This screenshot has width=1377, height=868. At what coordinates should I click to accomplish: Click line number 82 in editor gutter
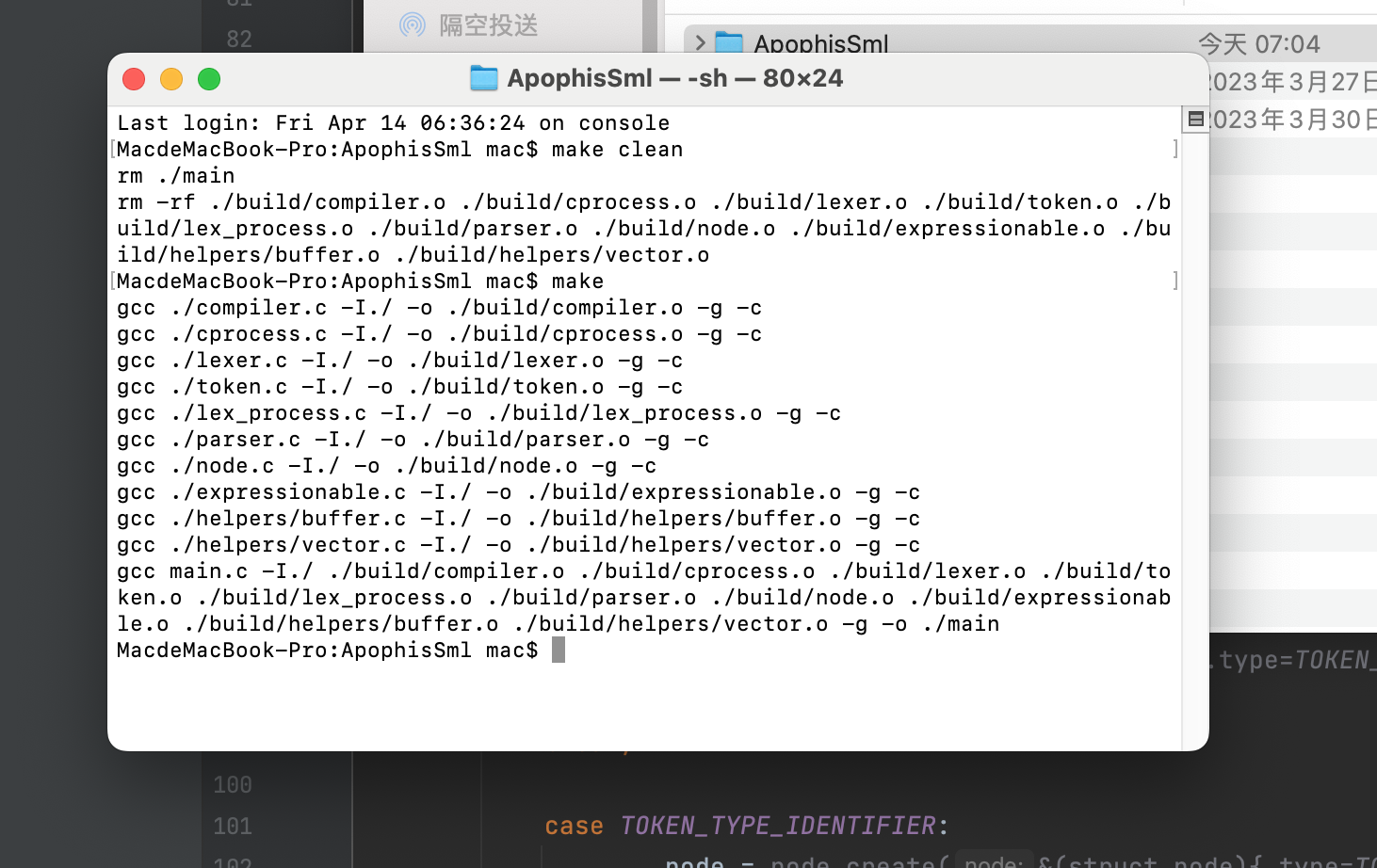(x=239, y=40)
